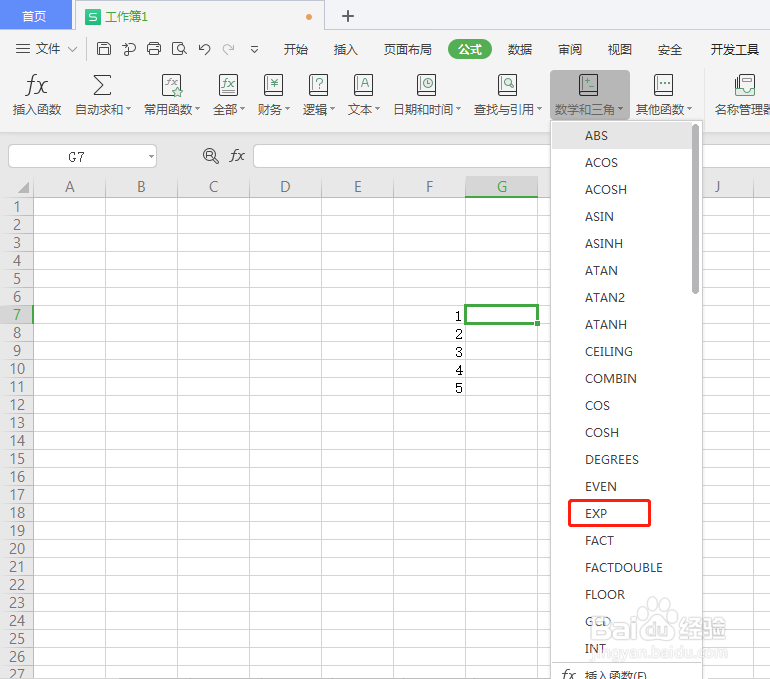The width and height of the screenshot is (770, 679).
Task: Choose ABS from the function list
Action: tap(622, 136)
